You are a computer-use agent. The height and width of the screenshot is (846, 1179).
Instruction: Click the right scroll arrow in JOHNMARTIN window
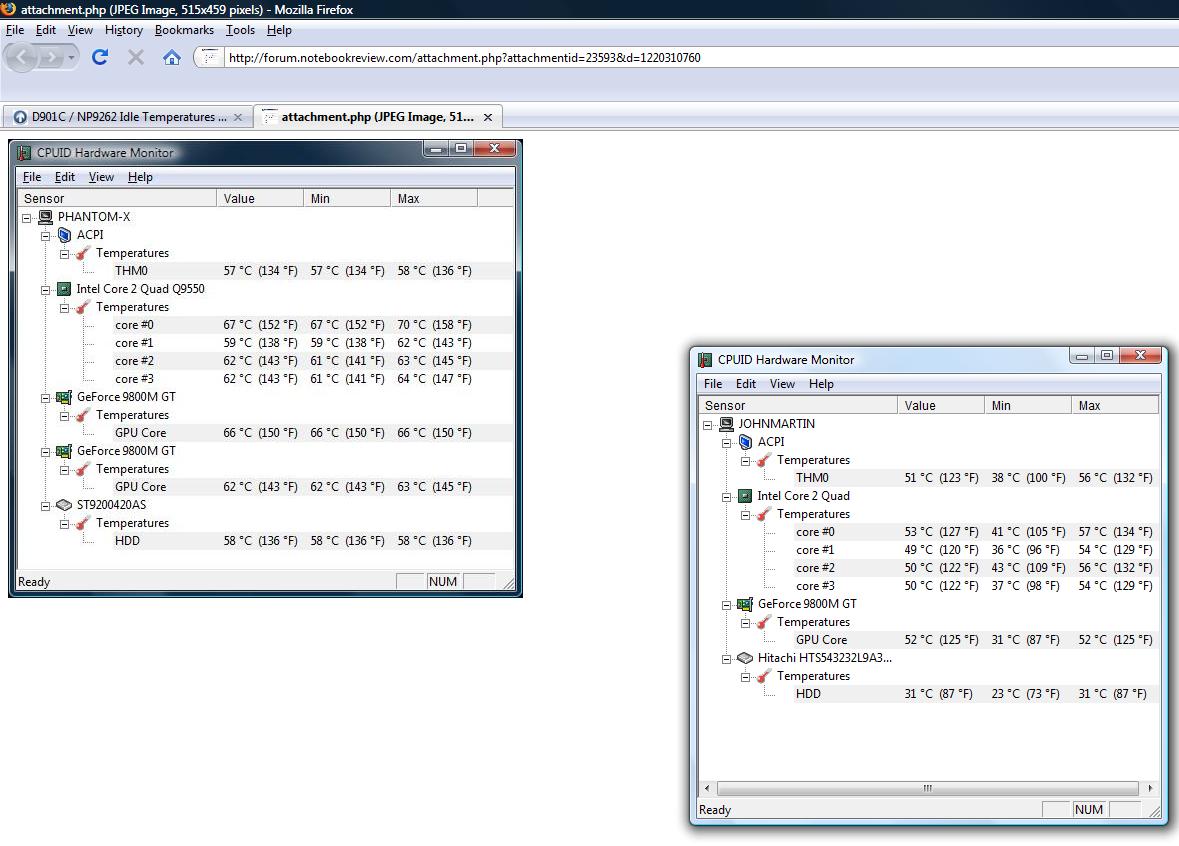click(x=1150, y=788)
